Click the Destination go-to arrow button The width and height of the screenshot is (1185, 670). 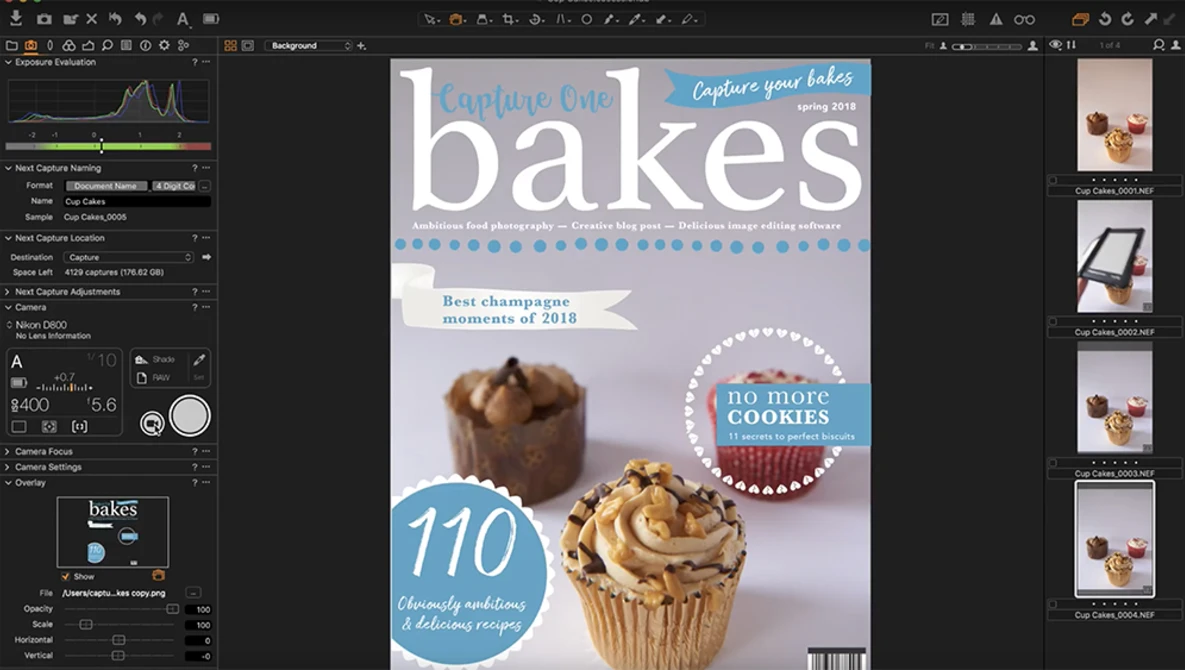(206, 258)
